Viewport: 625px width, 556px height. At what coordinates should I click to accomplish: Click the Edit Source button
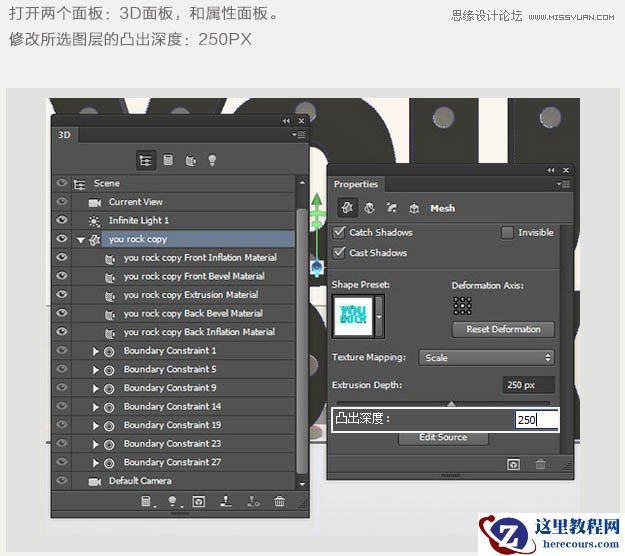pos(443,438)
